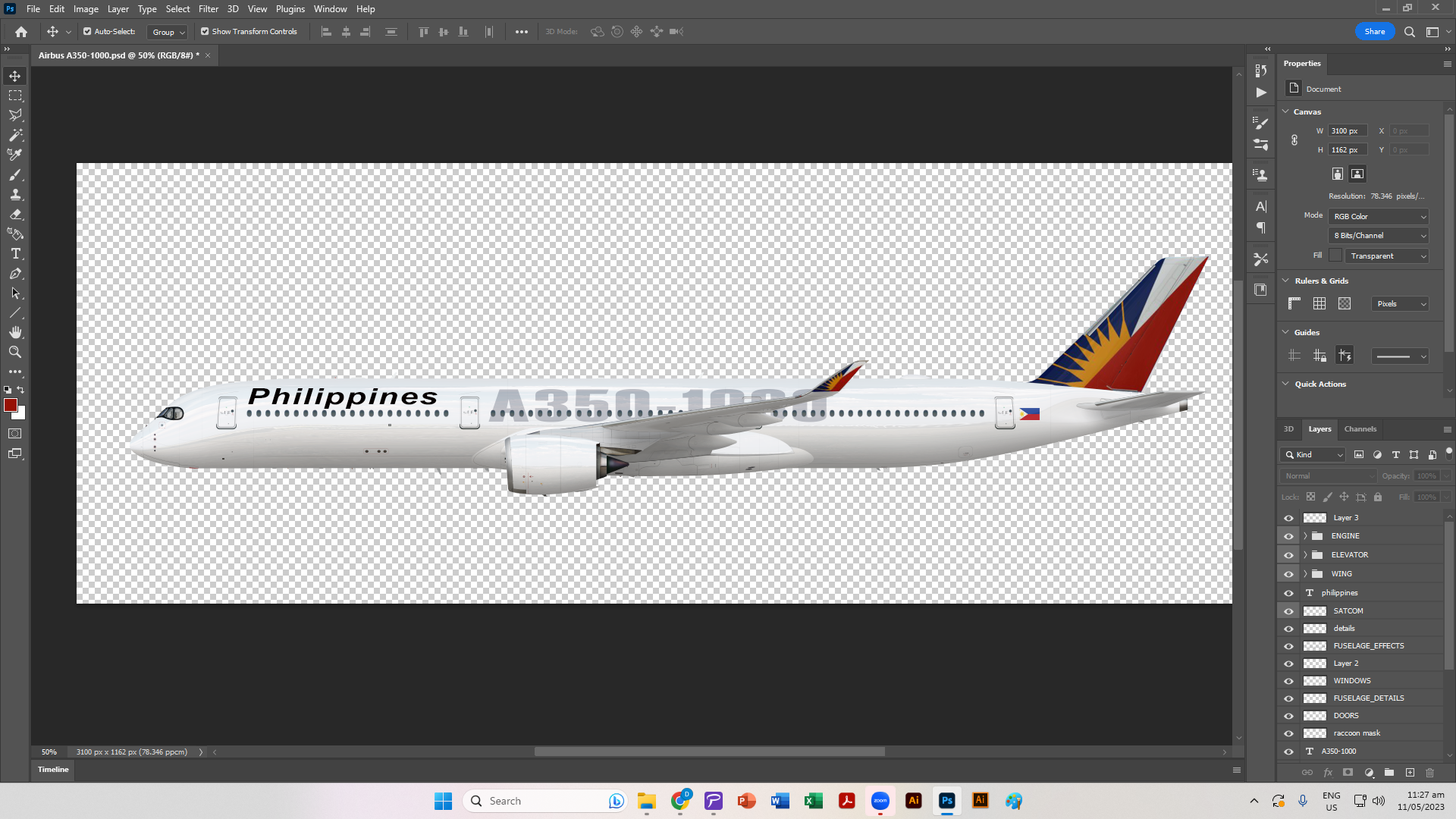Uncheck the Auto-Select checkbox

point(87,32)
